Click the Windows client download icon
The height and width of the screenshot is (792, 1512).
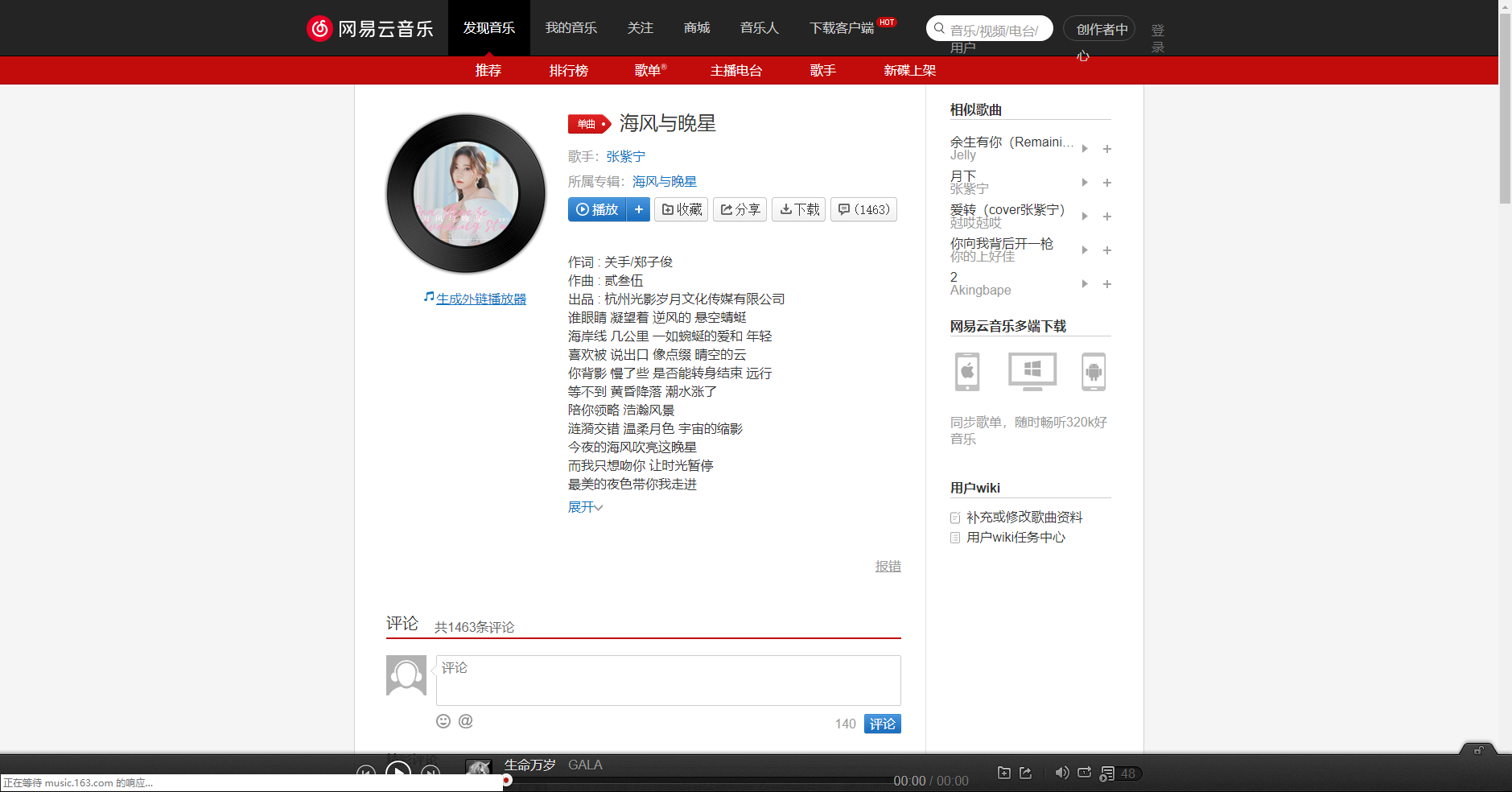[1031, 371]
